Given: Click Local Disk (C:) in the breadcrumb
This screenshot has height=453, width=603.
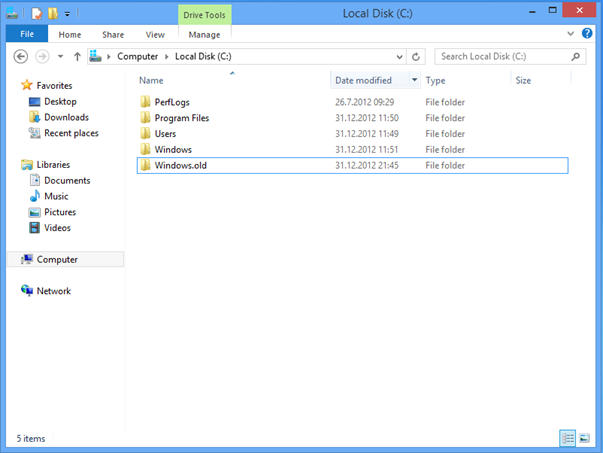Looking at the screenshot, I should pyautogui.click(x=203, y=57).
